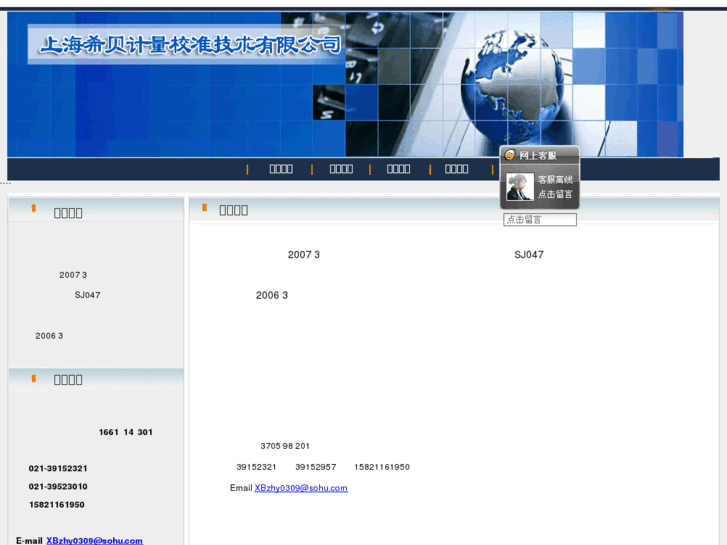Click SJ047 in the left sidebar
The image size is (727, 545).
coord(88,295)
